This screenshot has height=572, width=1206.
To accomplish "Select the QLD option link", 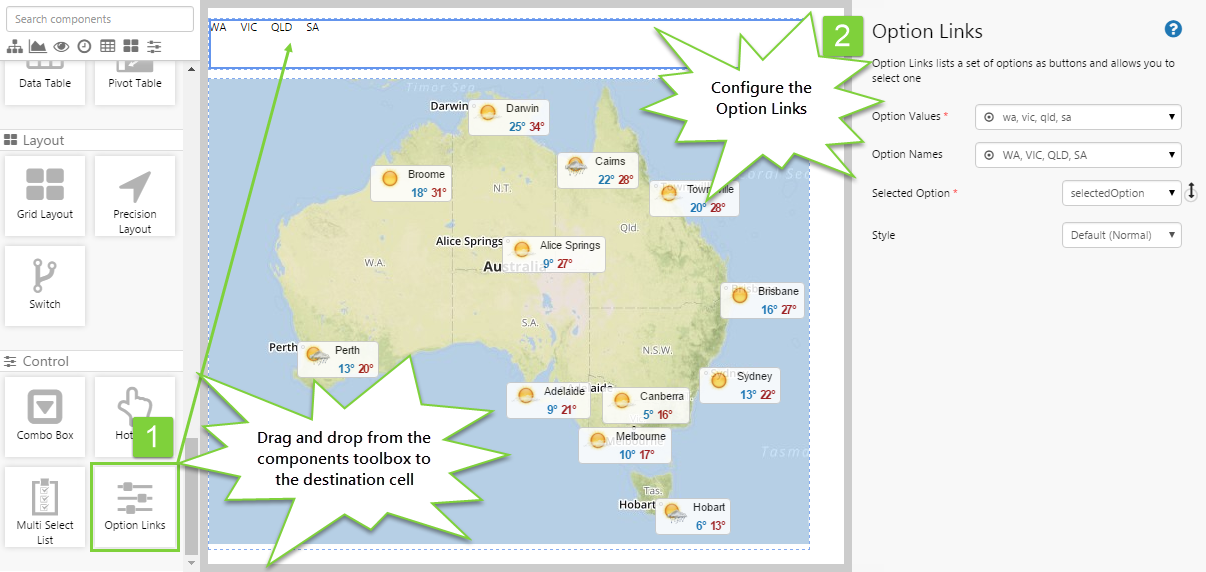I will 281,27.
